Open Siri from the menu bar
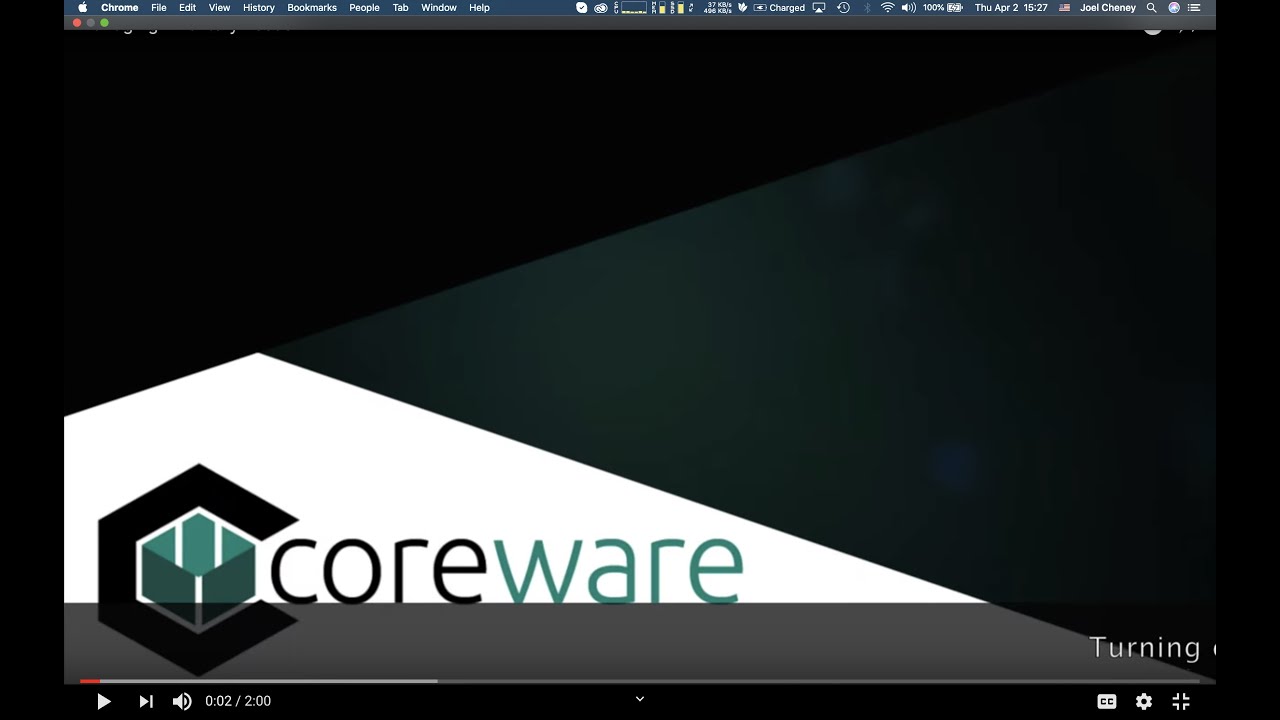 (x=1174, y=8)
